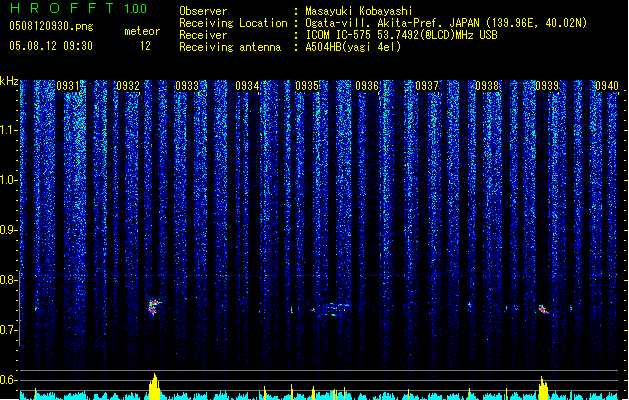This screenshot has width=629, height=400.
Task: Click the meteor count value 12
Action: [145, 46]
